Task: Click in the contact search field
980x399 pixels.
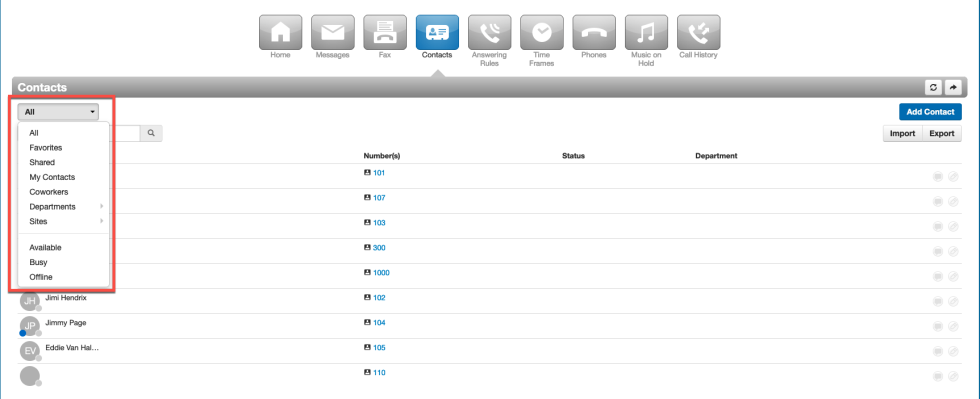Action: tap(125, 133)
